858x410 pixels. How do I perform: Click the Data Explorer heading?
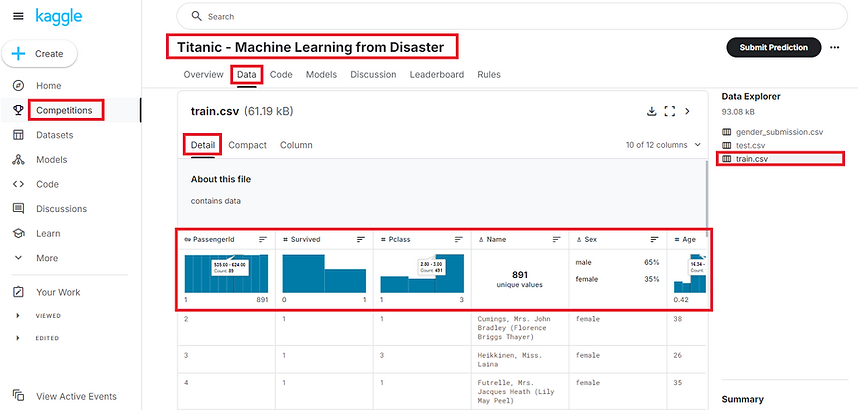tap(751, 96)
